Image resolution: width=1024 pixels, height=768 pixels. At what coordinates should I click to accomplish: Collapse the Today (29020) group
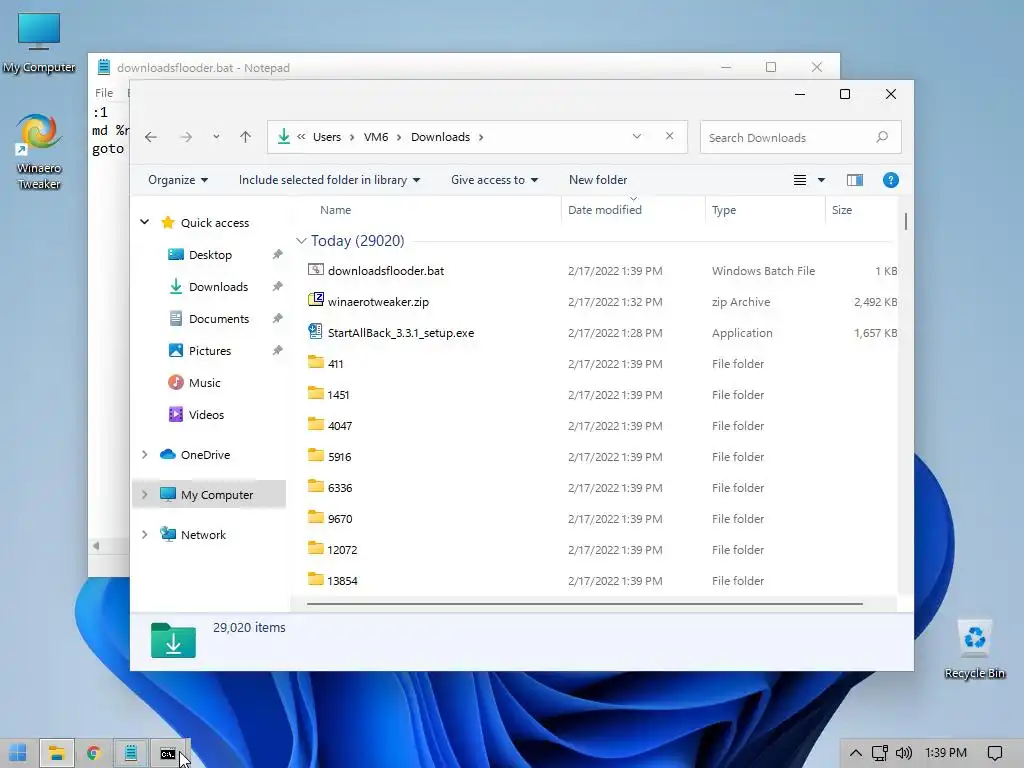pos(301,241)
